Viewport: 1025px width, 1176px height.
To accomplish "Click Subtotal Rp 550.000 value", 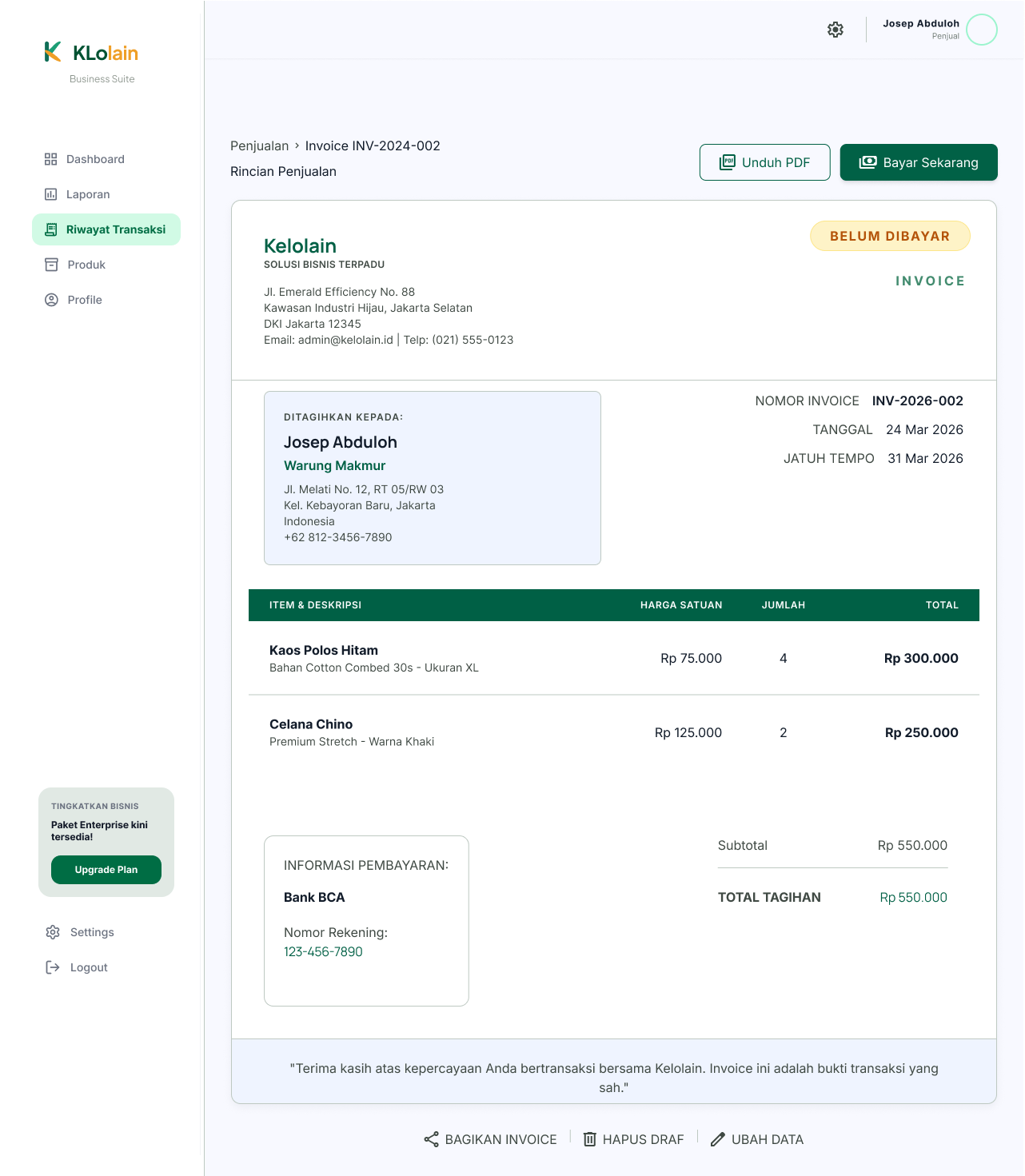I will (912, 845).
